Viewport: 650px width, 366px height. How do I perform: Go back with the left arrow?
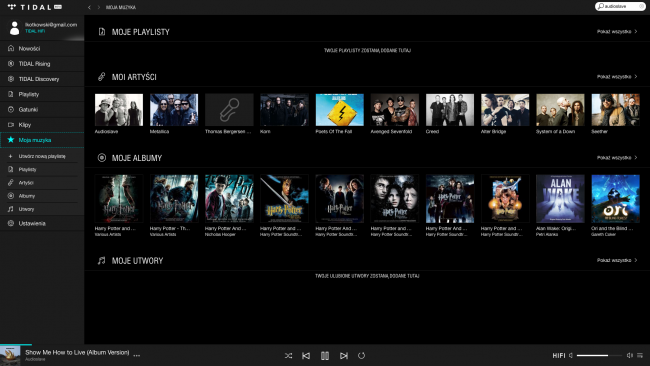tap(89, 7)
